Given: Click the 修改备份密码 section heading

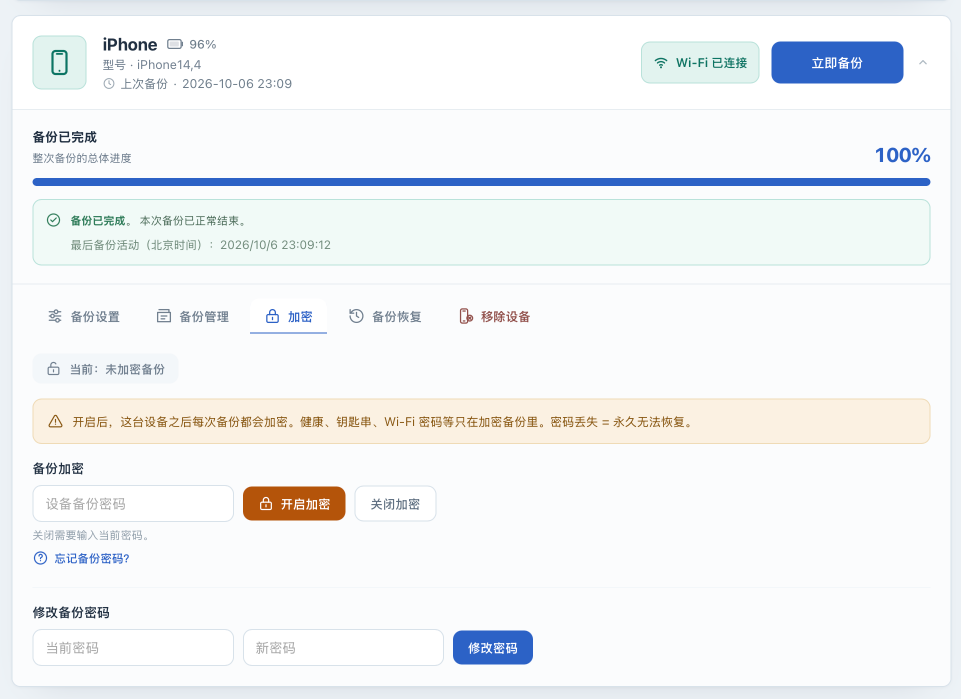Looking at the screenshot, I should pyautogui.click(x=71, y=613).
